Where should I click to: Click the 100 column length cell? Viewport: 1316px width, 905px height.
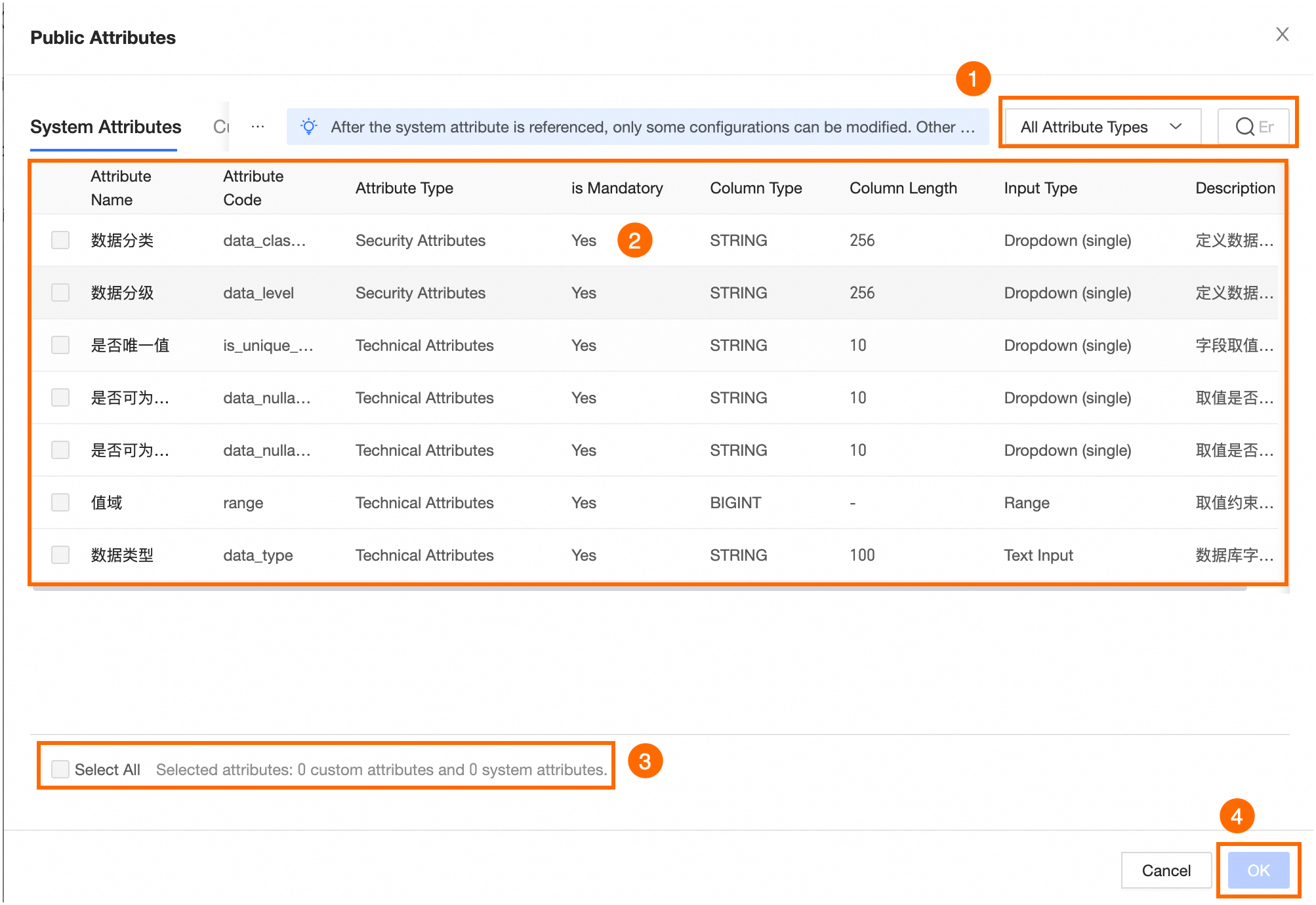coord(862,555)
